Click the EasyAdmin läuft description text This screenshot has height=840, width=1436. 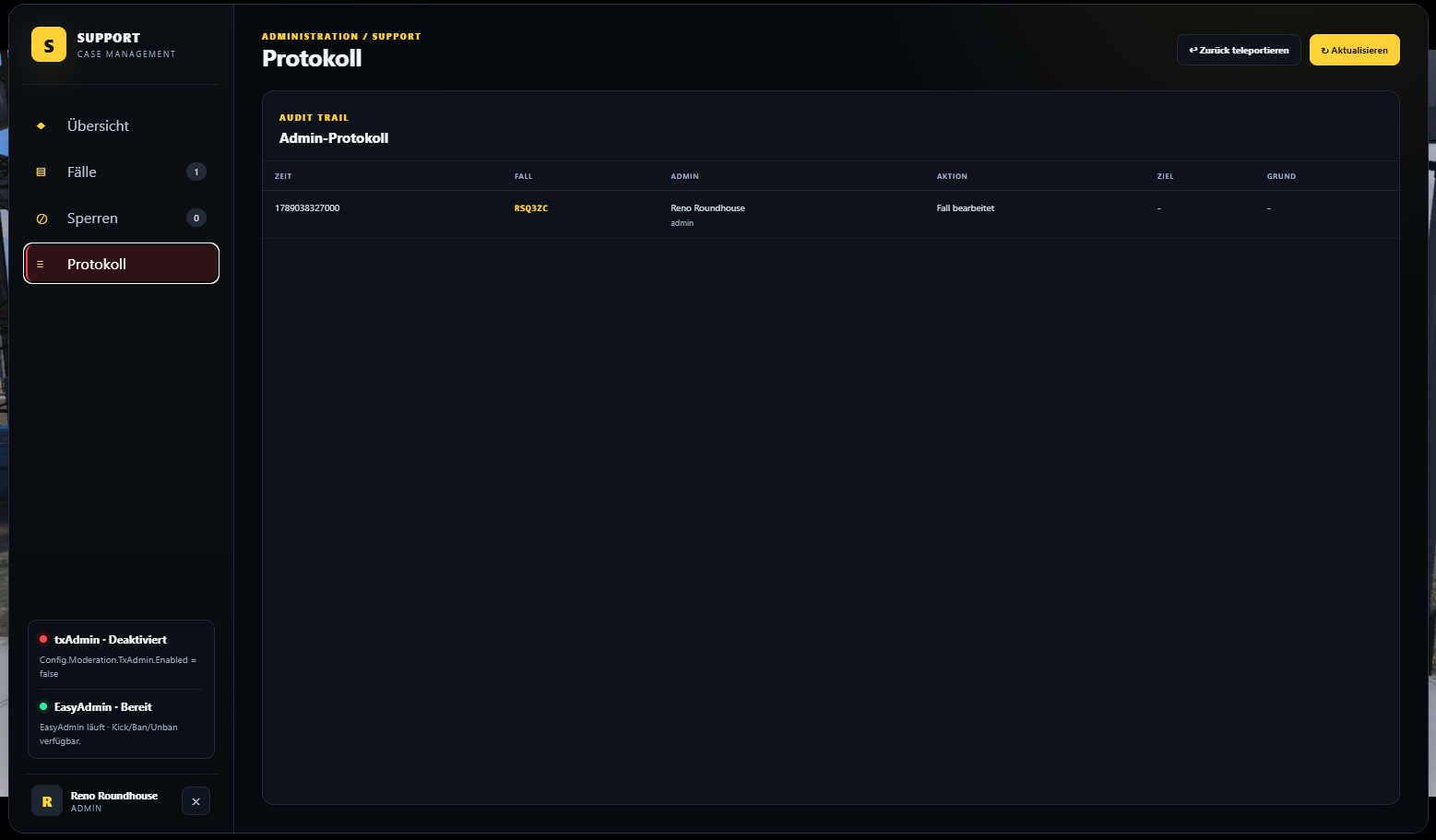(109, 734)
